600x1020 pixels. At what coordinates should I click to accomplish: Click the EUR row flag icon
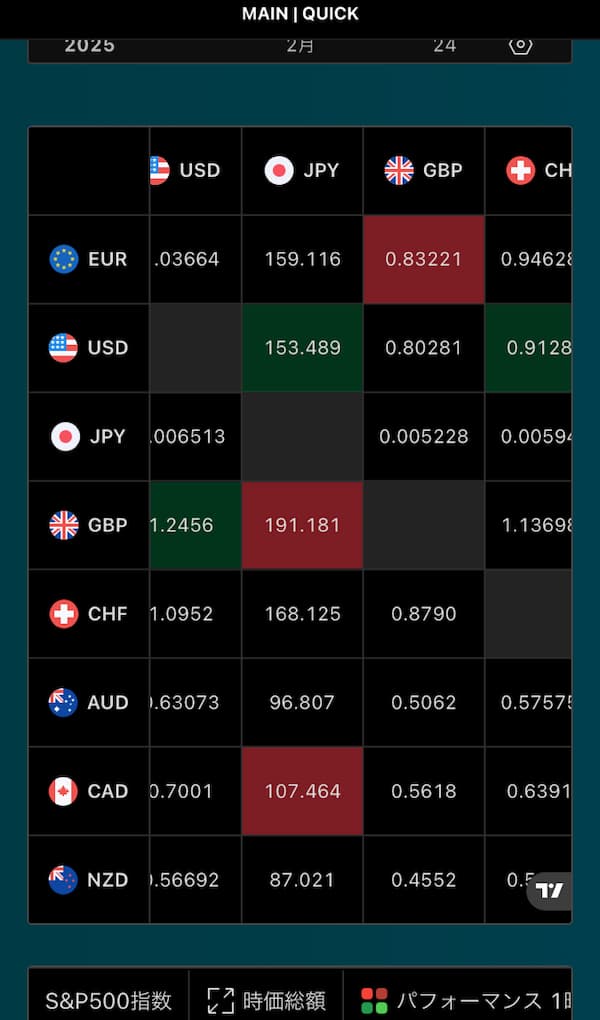pyautogui.click(x=64, y=259)
